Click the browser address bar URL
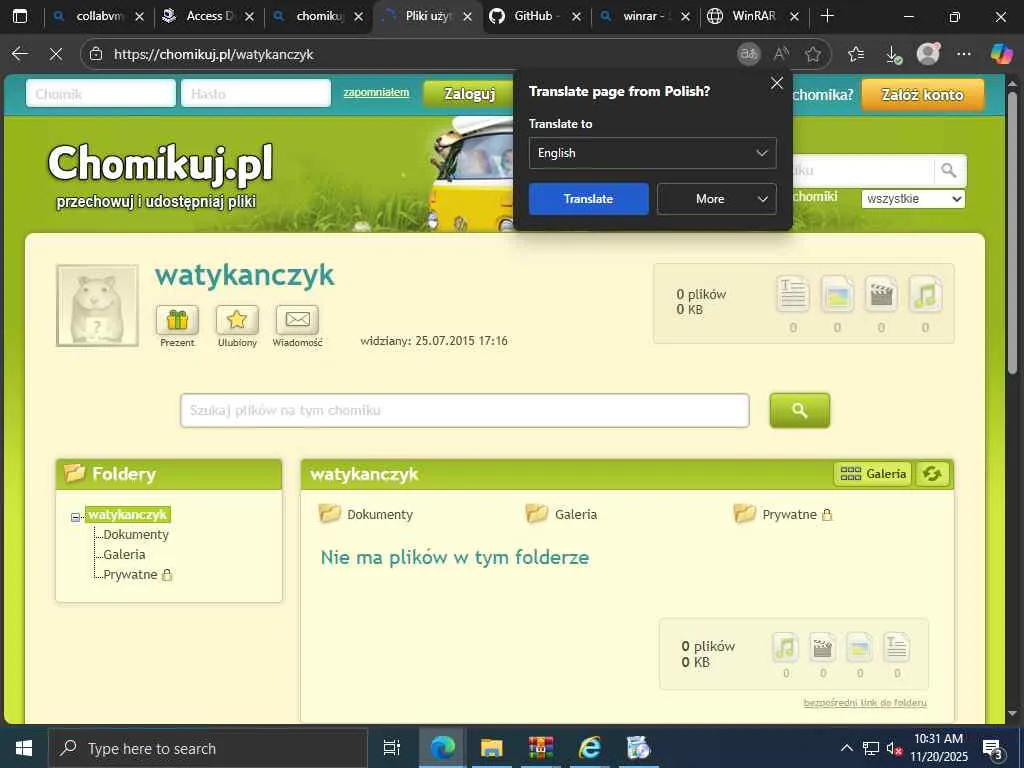The image size is (1024, 768). pos(214,54)
